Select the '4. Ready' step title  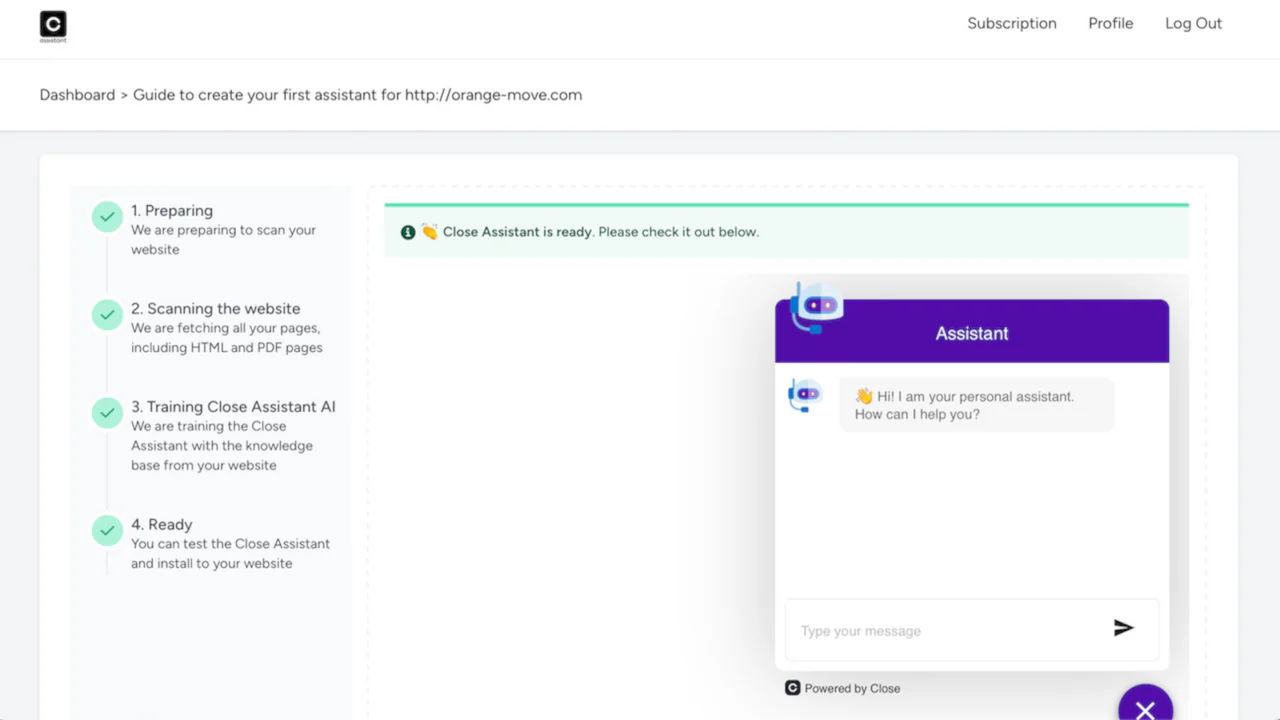162,525
